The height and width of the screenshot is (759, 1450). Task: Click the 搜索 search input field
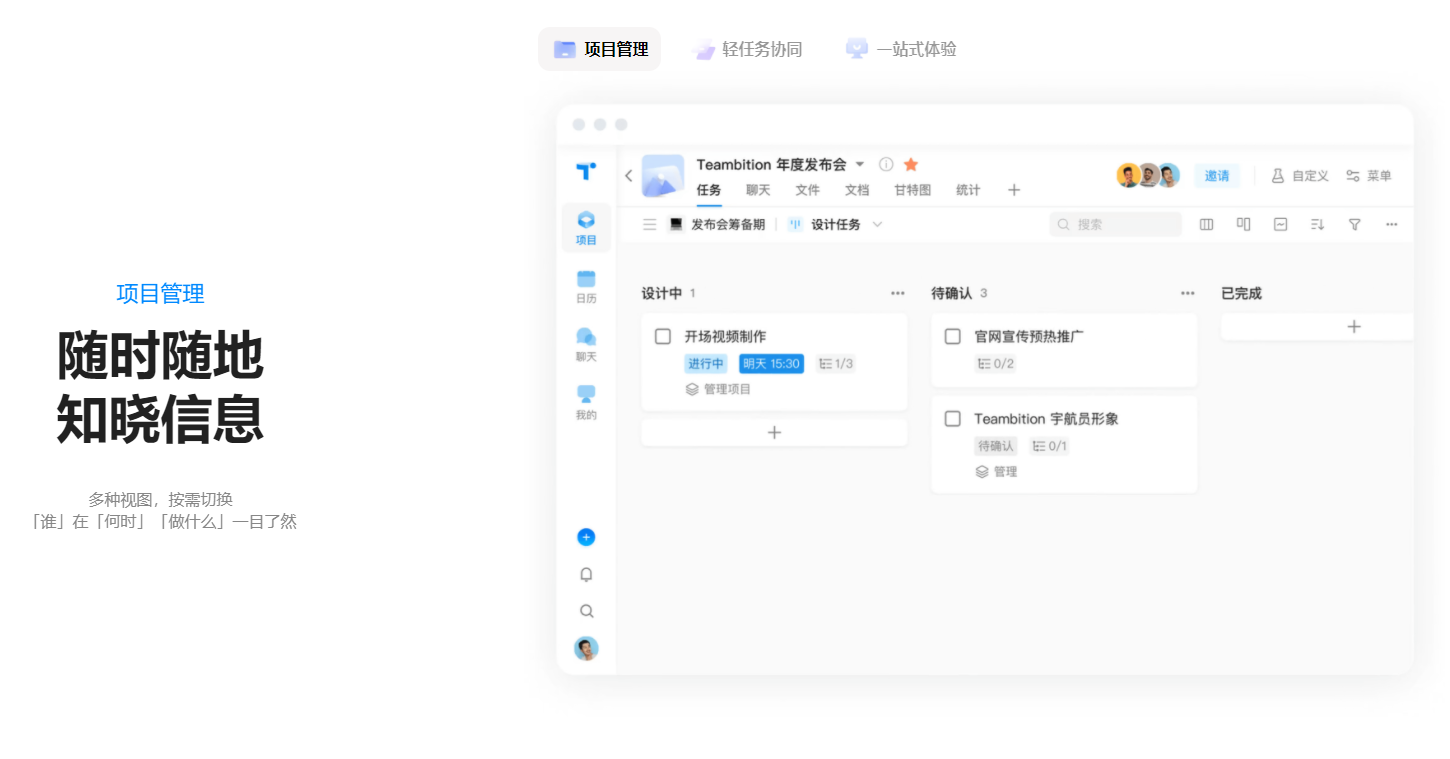[1115, 225]
